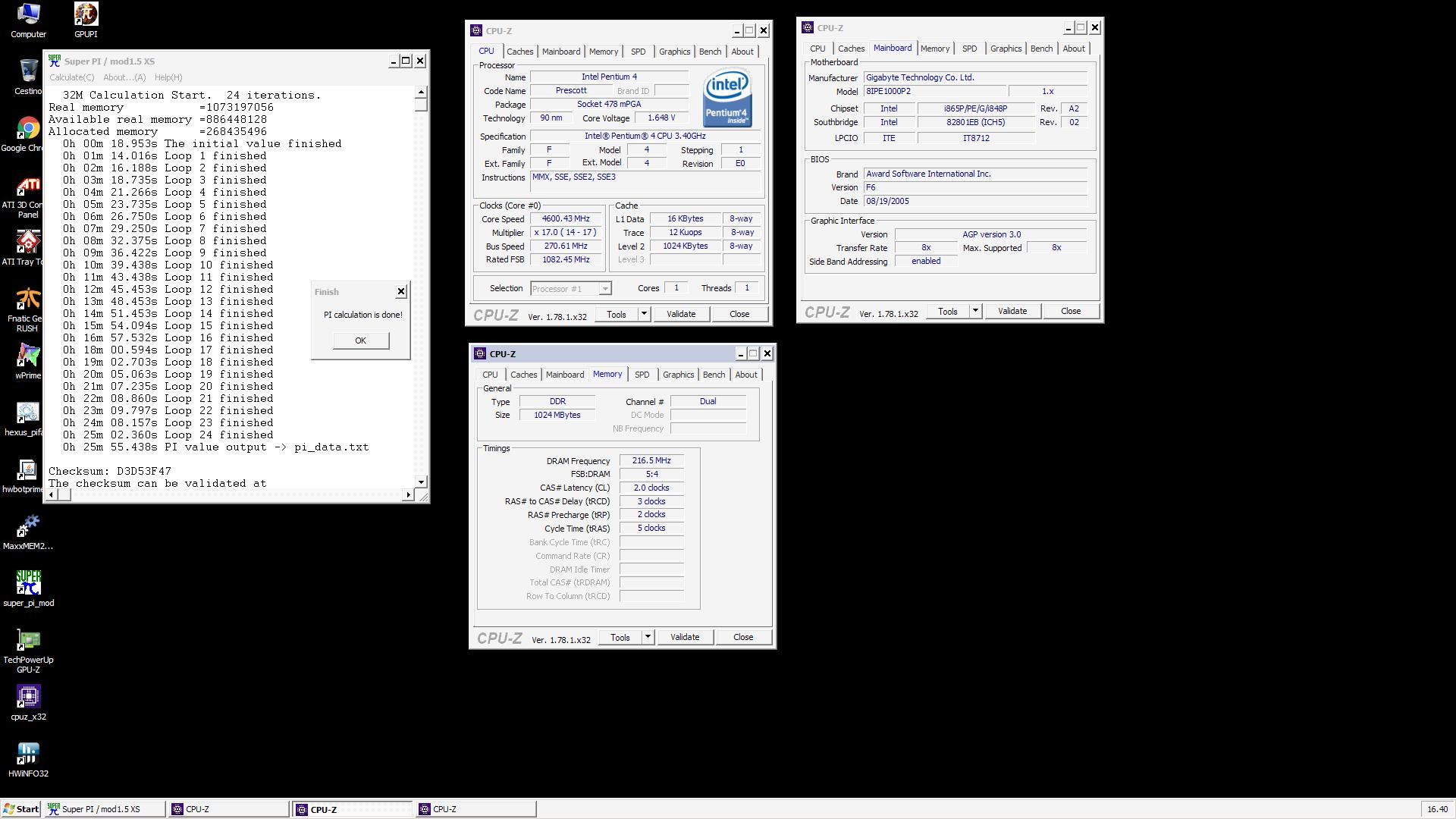Click Super PI vertical scrollbar down arrow
This screenshot has width=1456, height=819.
[421, 482]
